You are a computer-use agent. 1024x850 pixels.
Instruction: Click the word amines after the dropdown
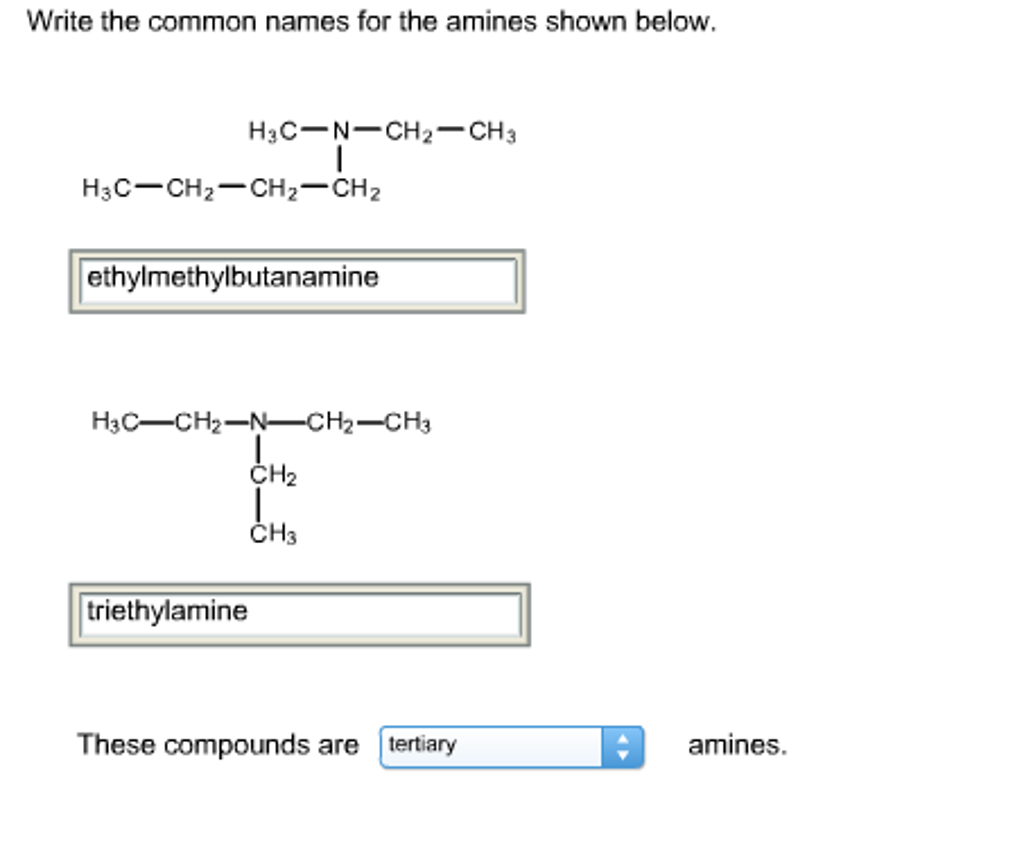tap(735, 745)
